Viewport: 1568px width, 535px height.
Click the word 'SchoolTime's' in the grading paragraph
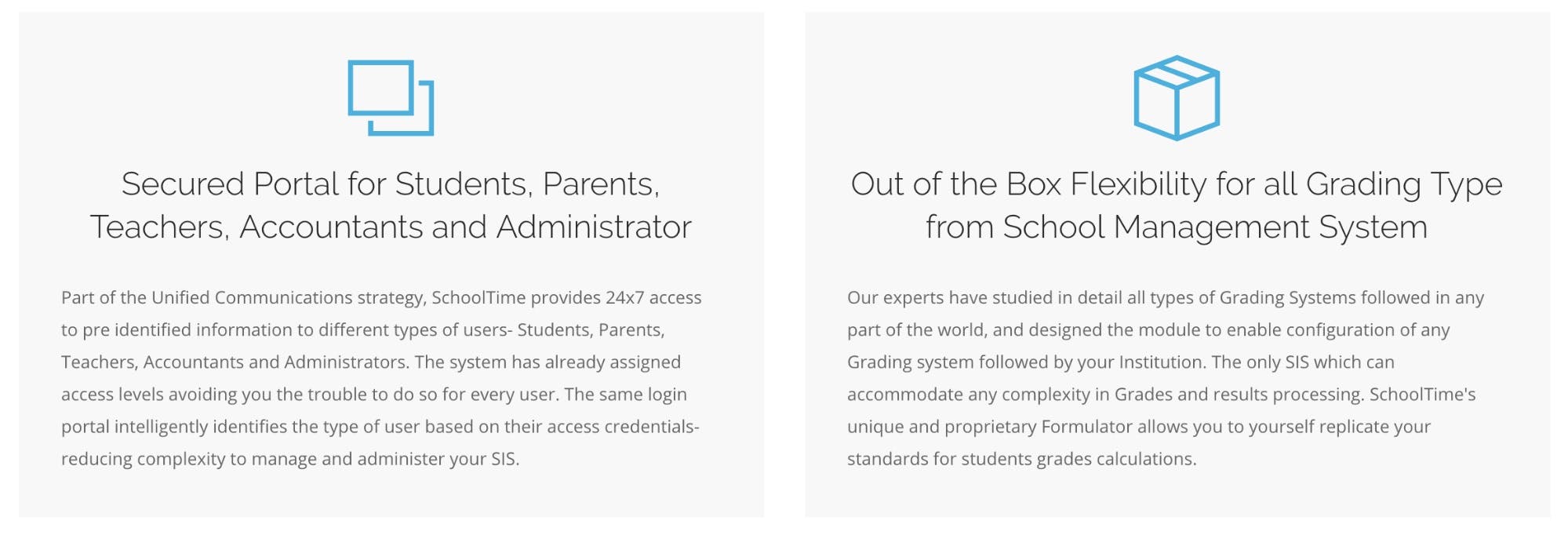click(x=1422, y=395)
